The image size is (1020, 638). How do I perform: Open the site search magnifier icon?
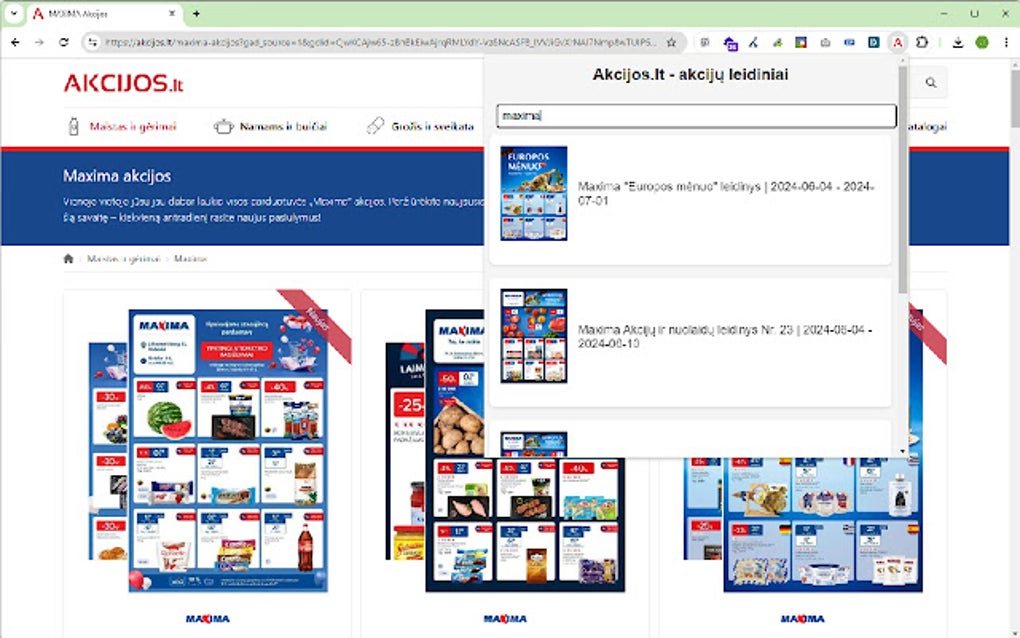[930, 83]
